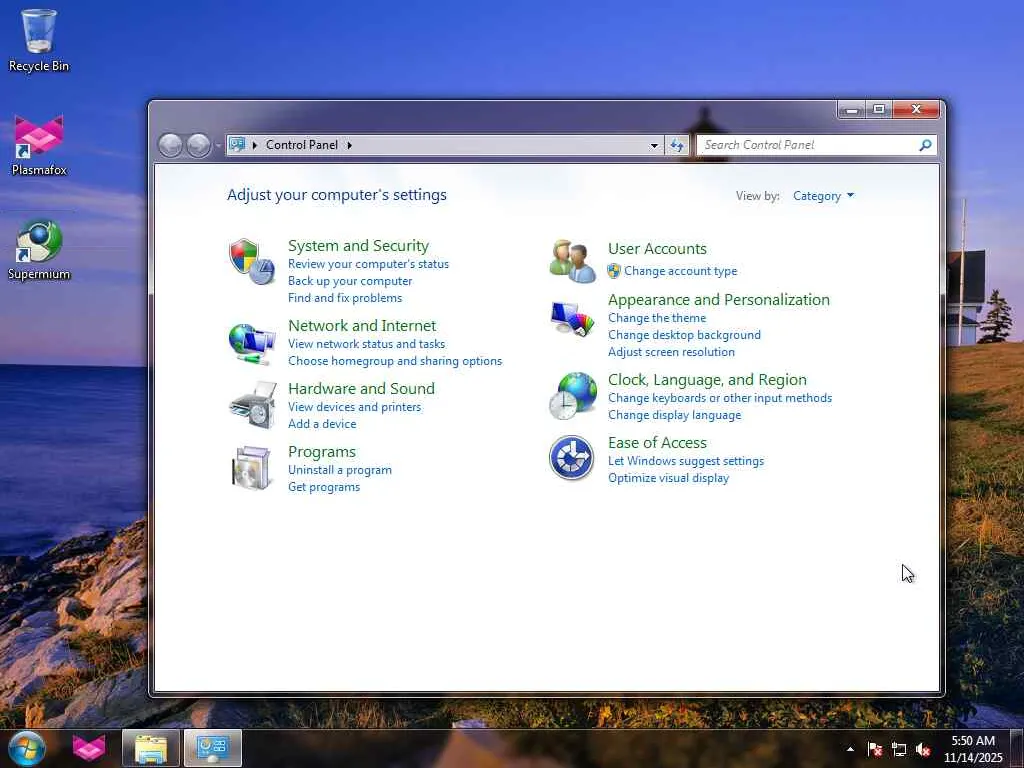The width and height of the screenshot is (1024, 768).
Task: Click Choose homegroup and sharing options
Action: pyautogui.click(x=395, y=360)
